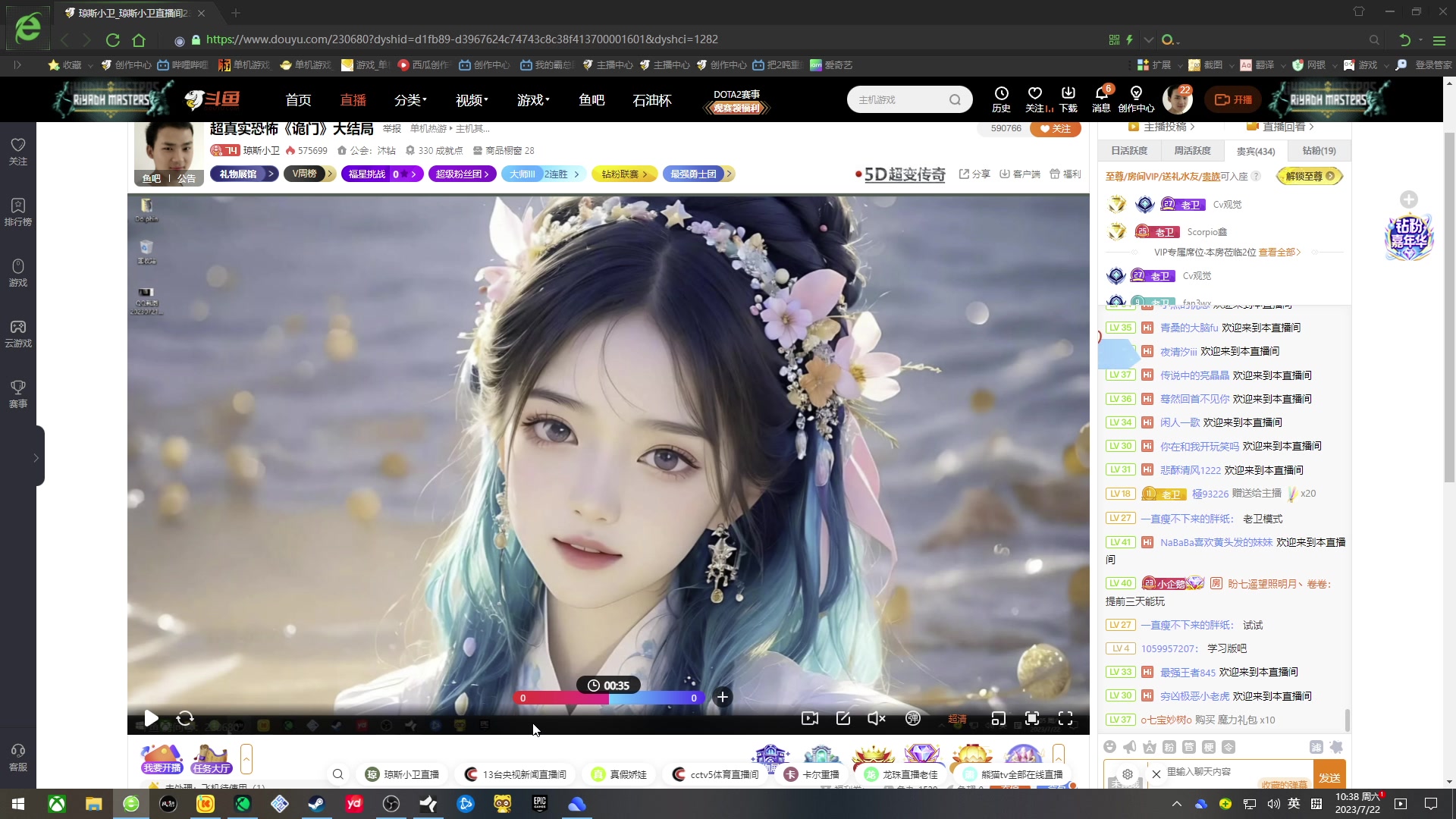Click the screenshot/clip icon in player controls
The width and height of the screenshot is (1456, 819).
pos(843,719)
